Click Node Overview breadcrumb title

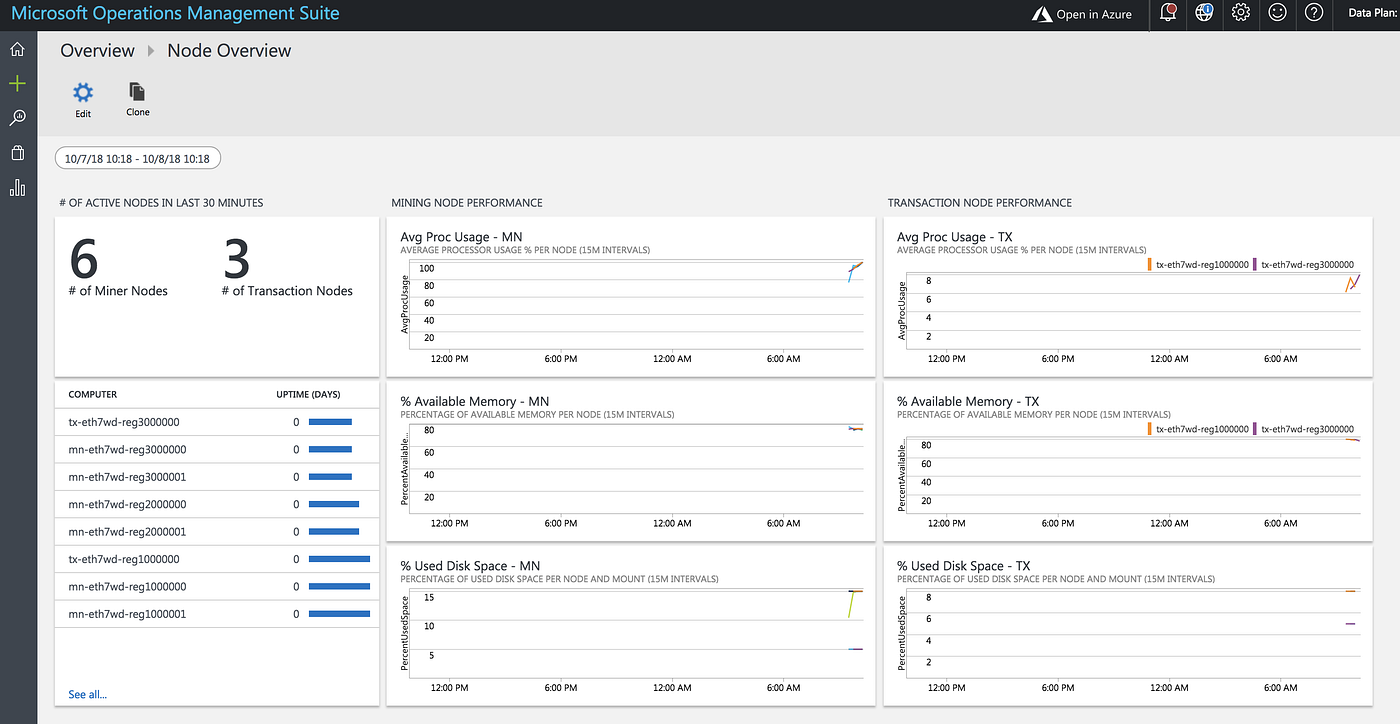click(x=229, y=51)
